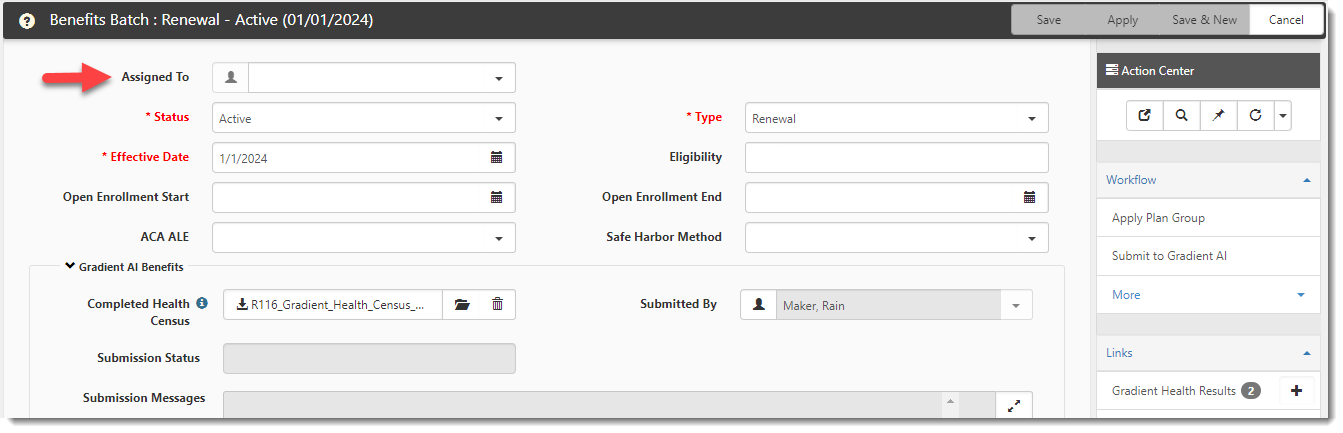1343x433 pixels.
Task: Open the Open Enrollment End calendar icon
Action: coord(1029,198)
